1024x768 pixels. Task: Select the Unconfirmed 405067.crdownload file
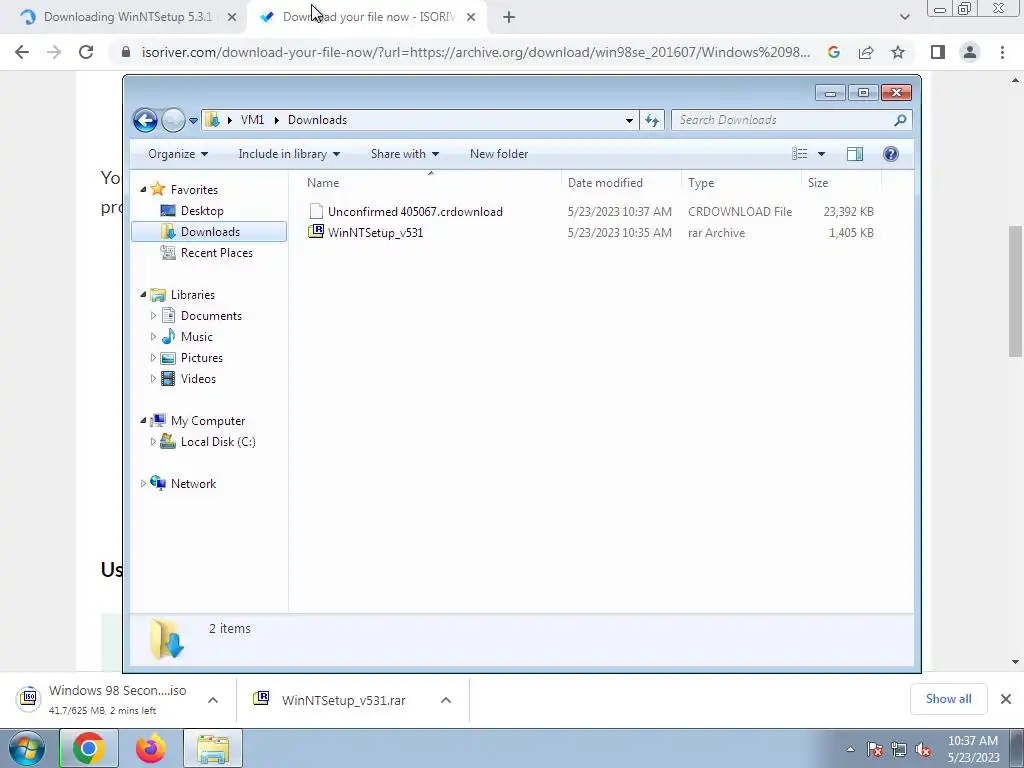(x=415, y=212)
